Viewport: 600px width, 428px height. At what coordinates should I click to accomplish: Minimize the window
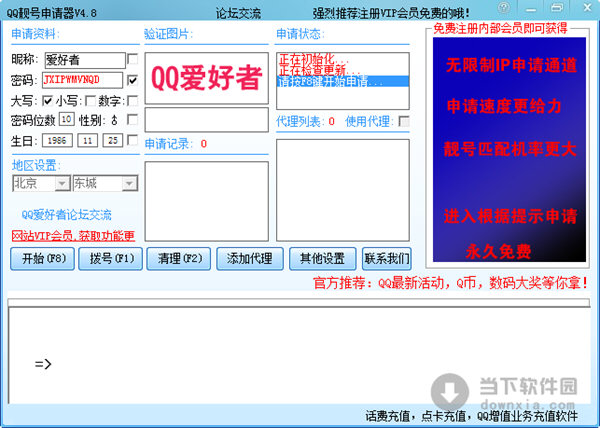tap(530, 8)
